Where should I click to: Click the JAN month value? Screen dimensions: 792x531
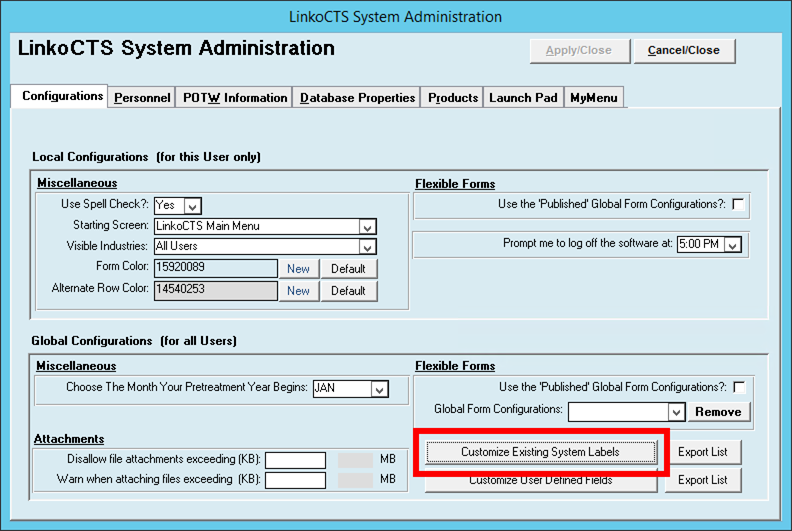[x=325, y=388]
